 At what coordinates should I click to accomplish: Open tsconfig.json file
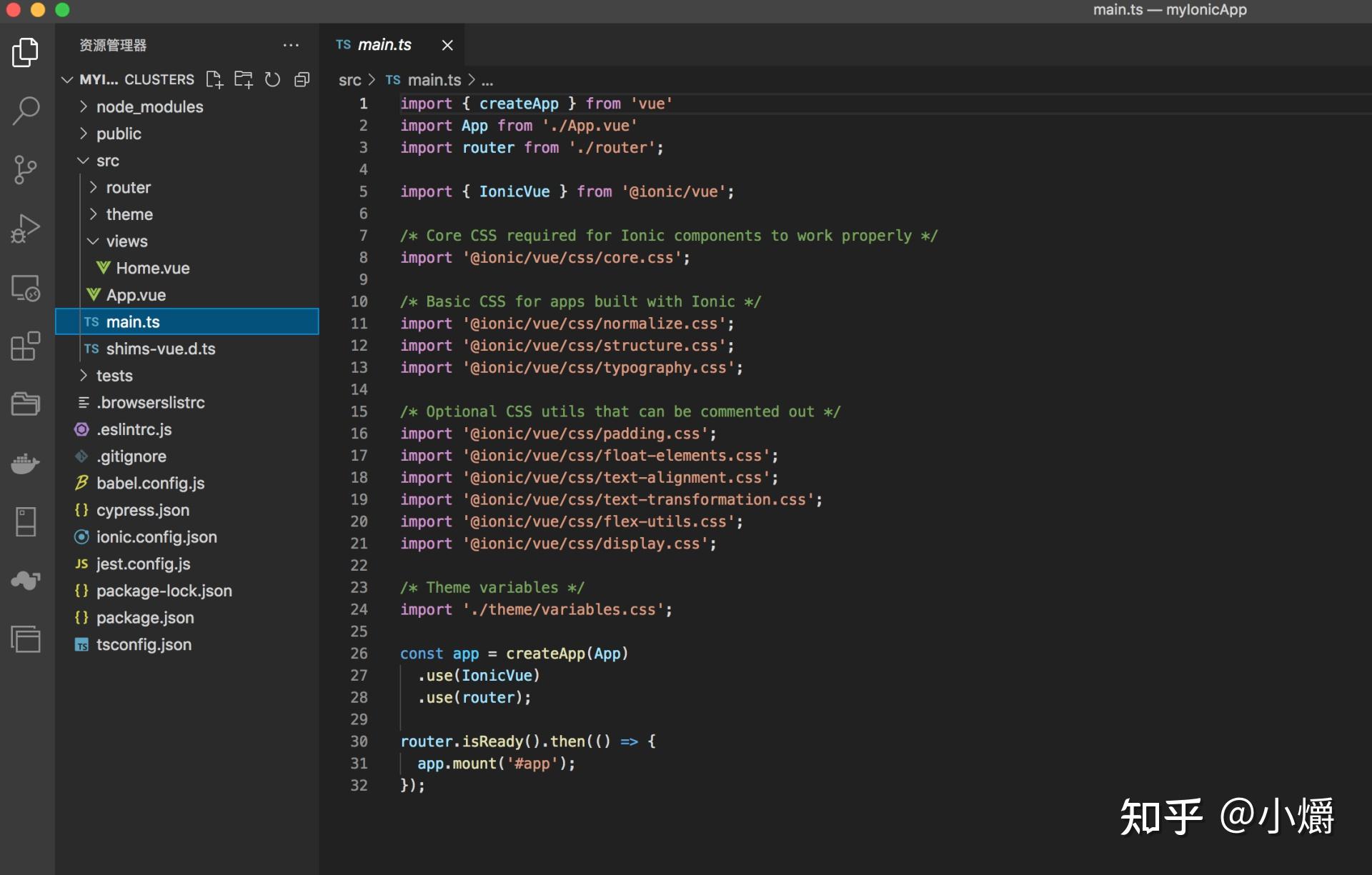pyautogui.click(x=188, y=645)
